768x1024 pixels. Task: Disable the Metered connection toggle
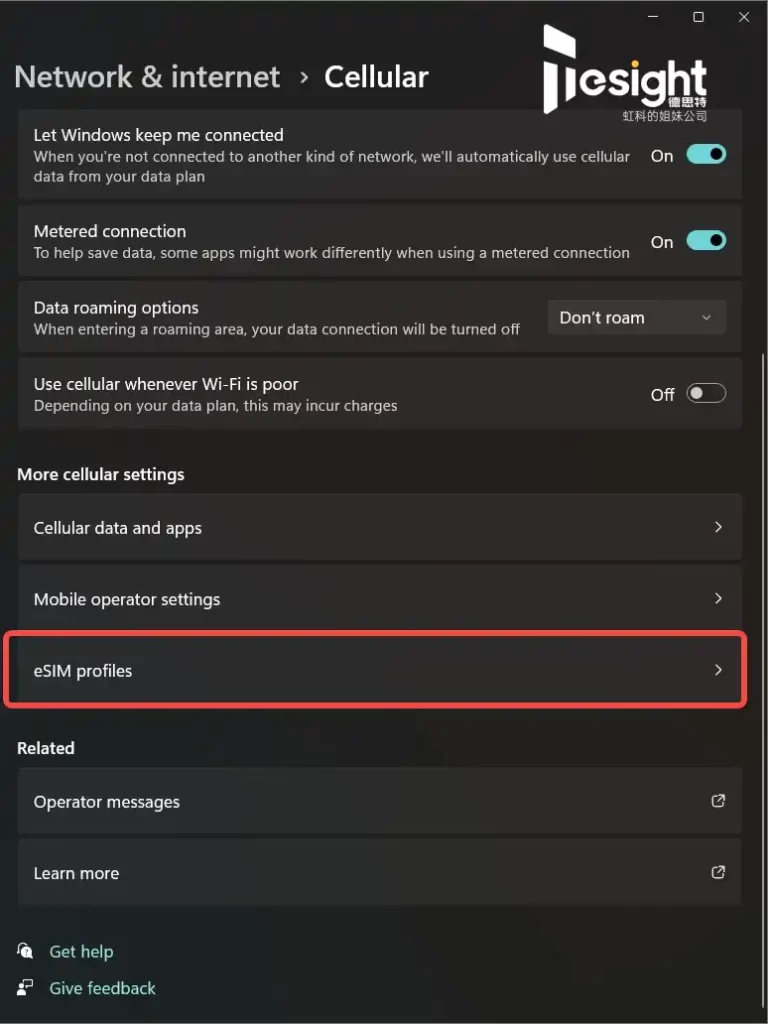tap(706, 241)
